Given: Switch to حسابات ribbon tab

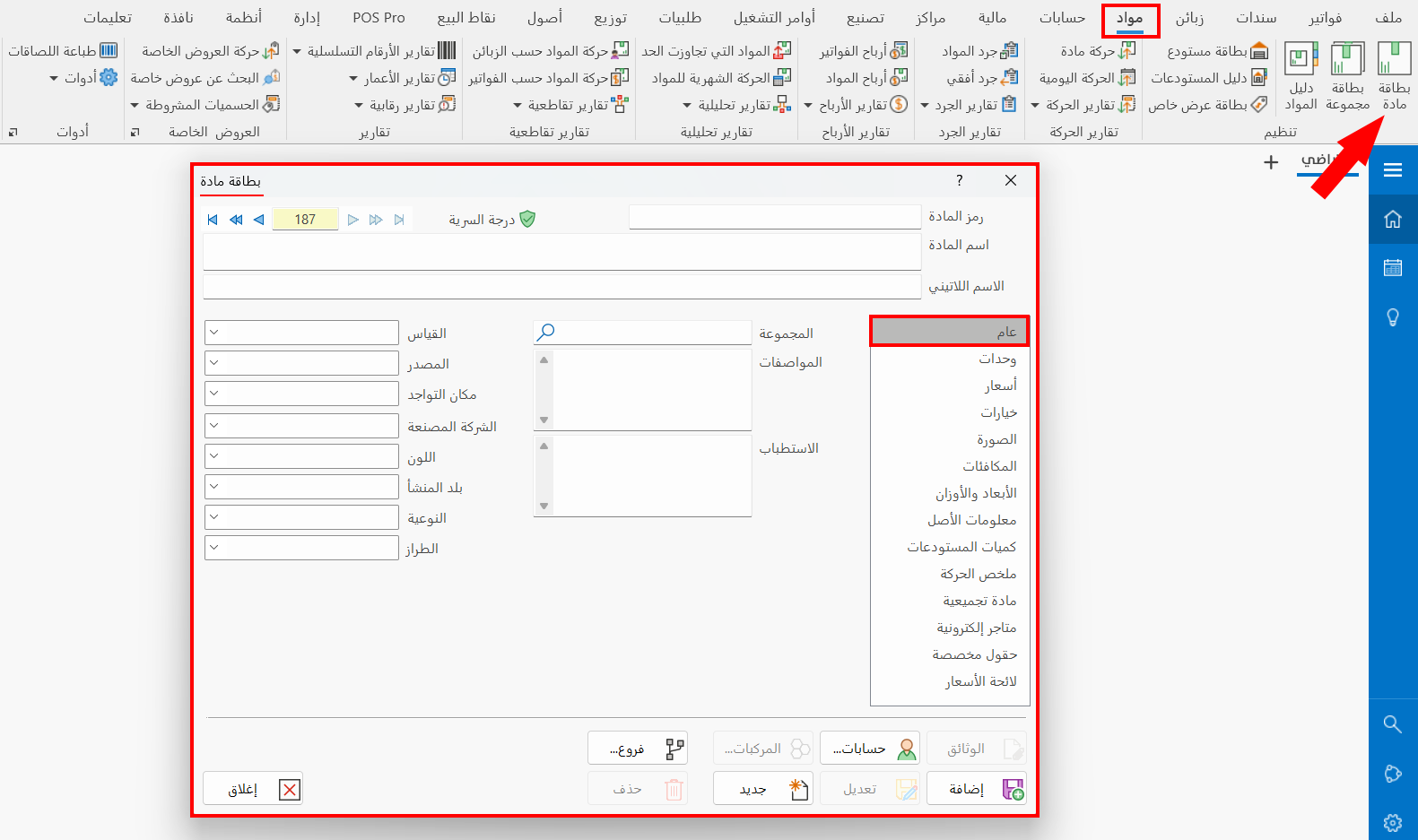Looking at the screenshot, I should tap(1062, 18).
